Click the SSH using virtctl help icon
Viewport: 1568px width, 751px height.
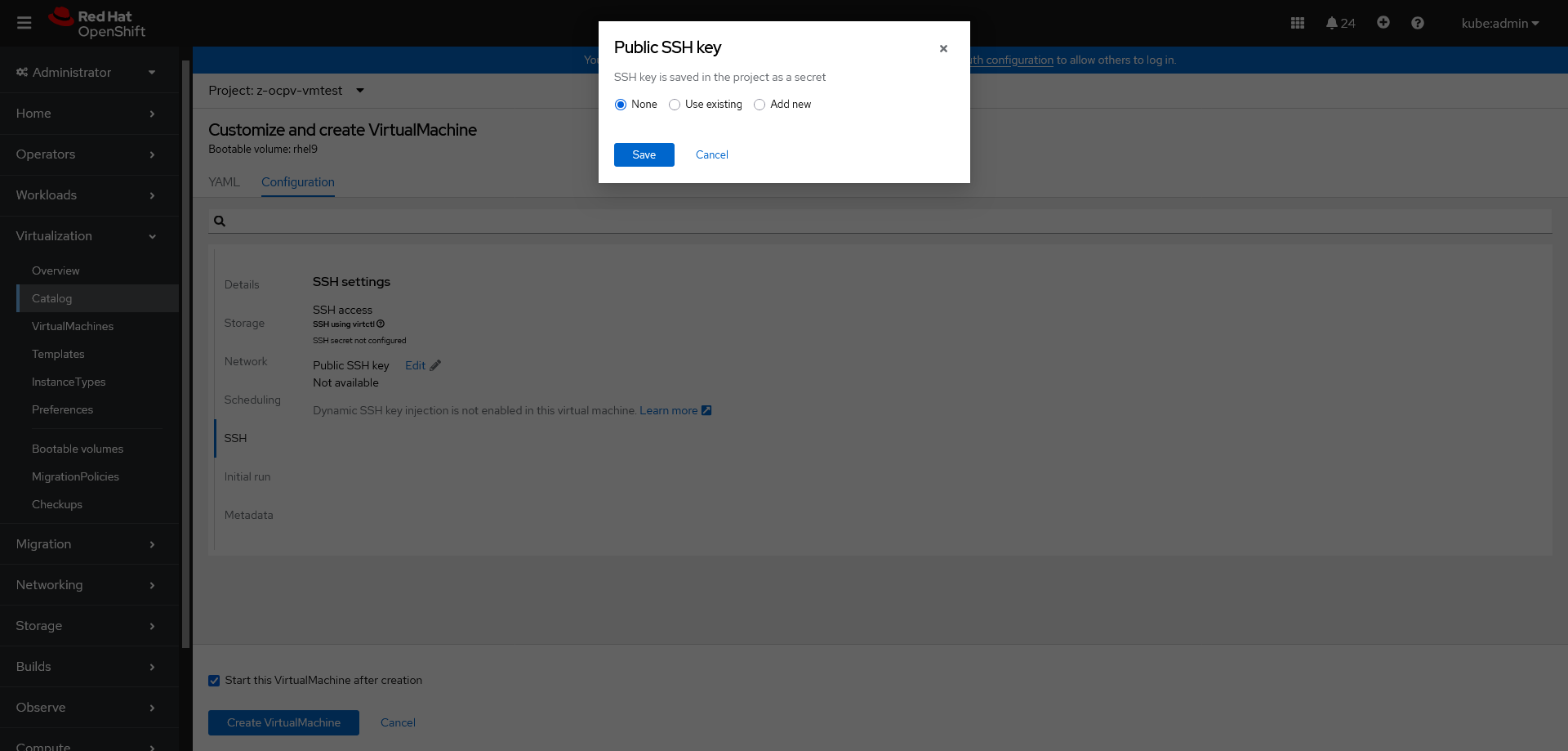[x=381, y=324]
